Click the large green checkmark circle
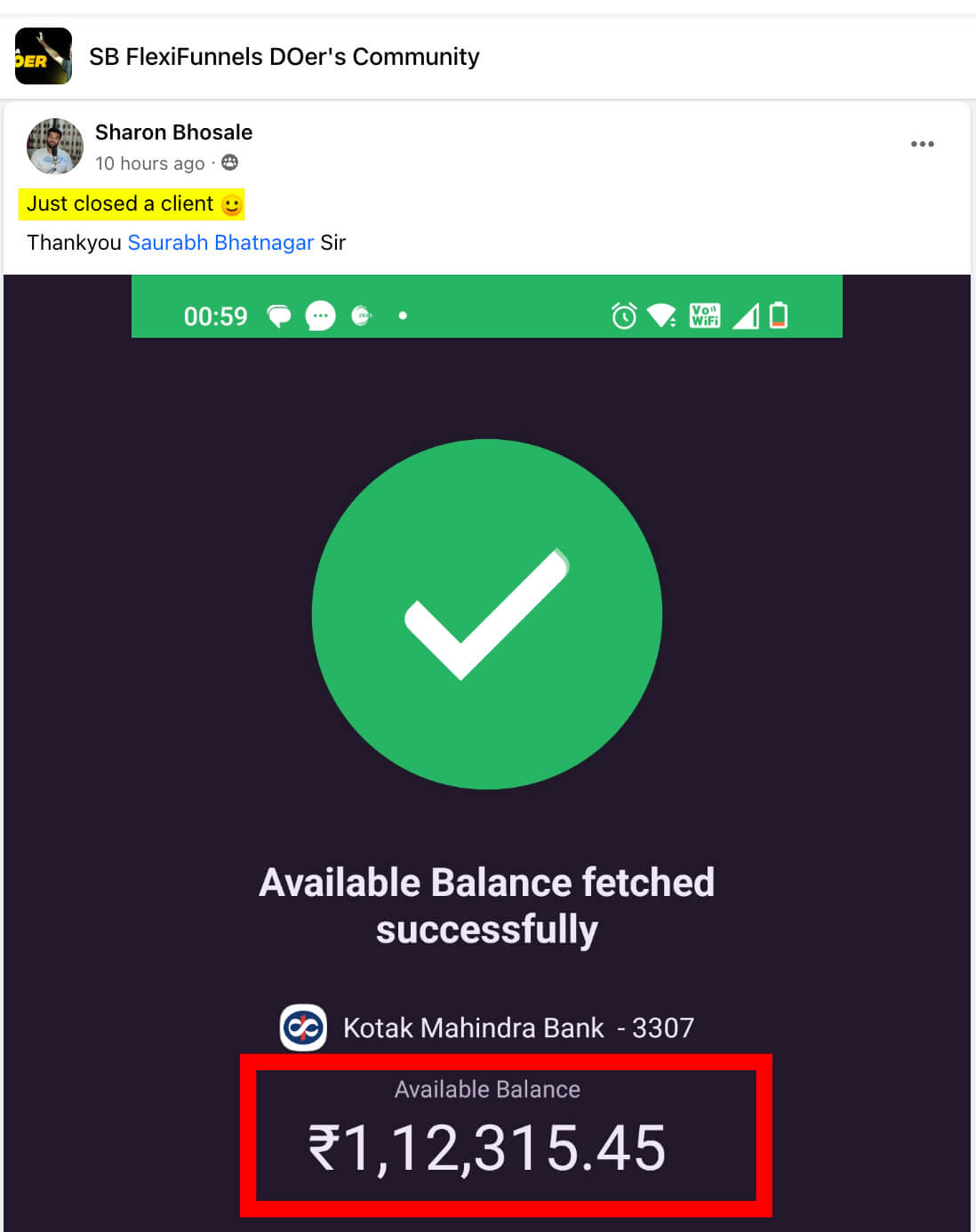 pos(487,614)
